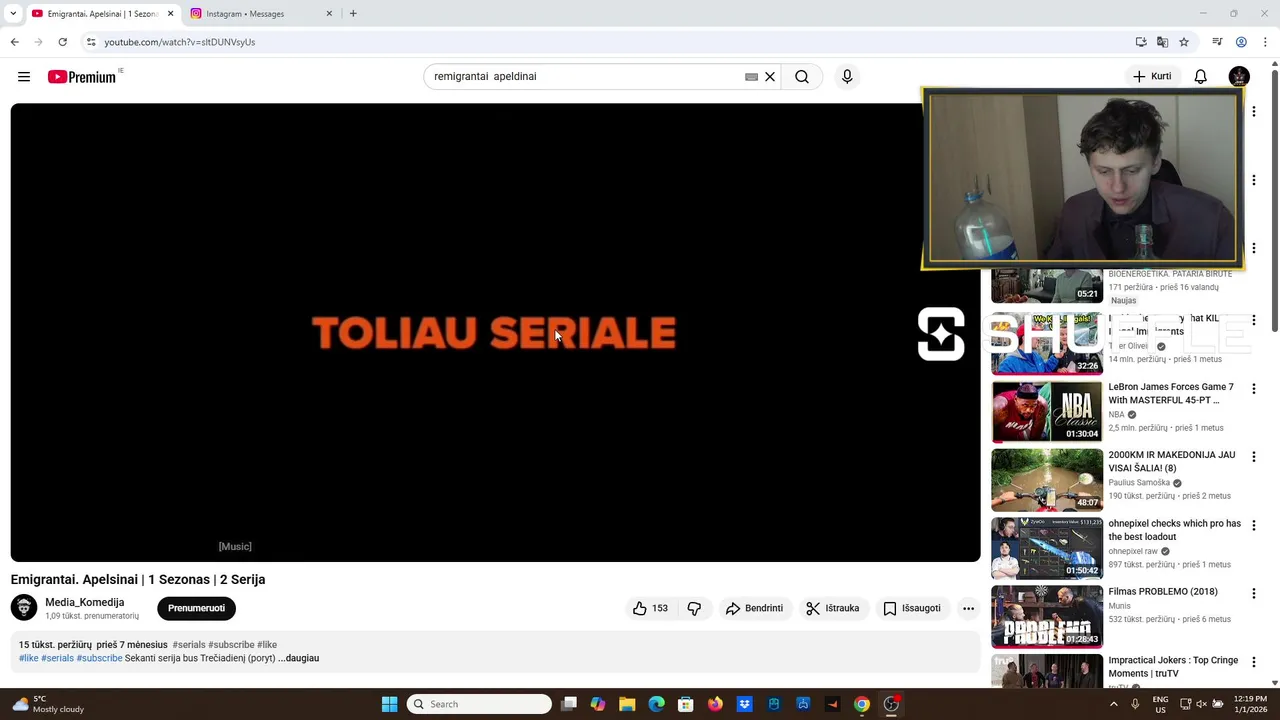The image size is (1280, 720).
Task: Open the Media_Komedija channel name link
Action: click(85, 602)
